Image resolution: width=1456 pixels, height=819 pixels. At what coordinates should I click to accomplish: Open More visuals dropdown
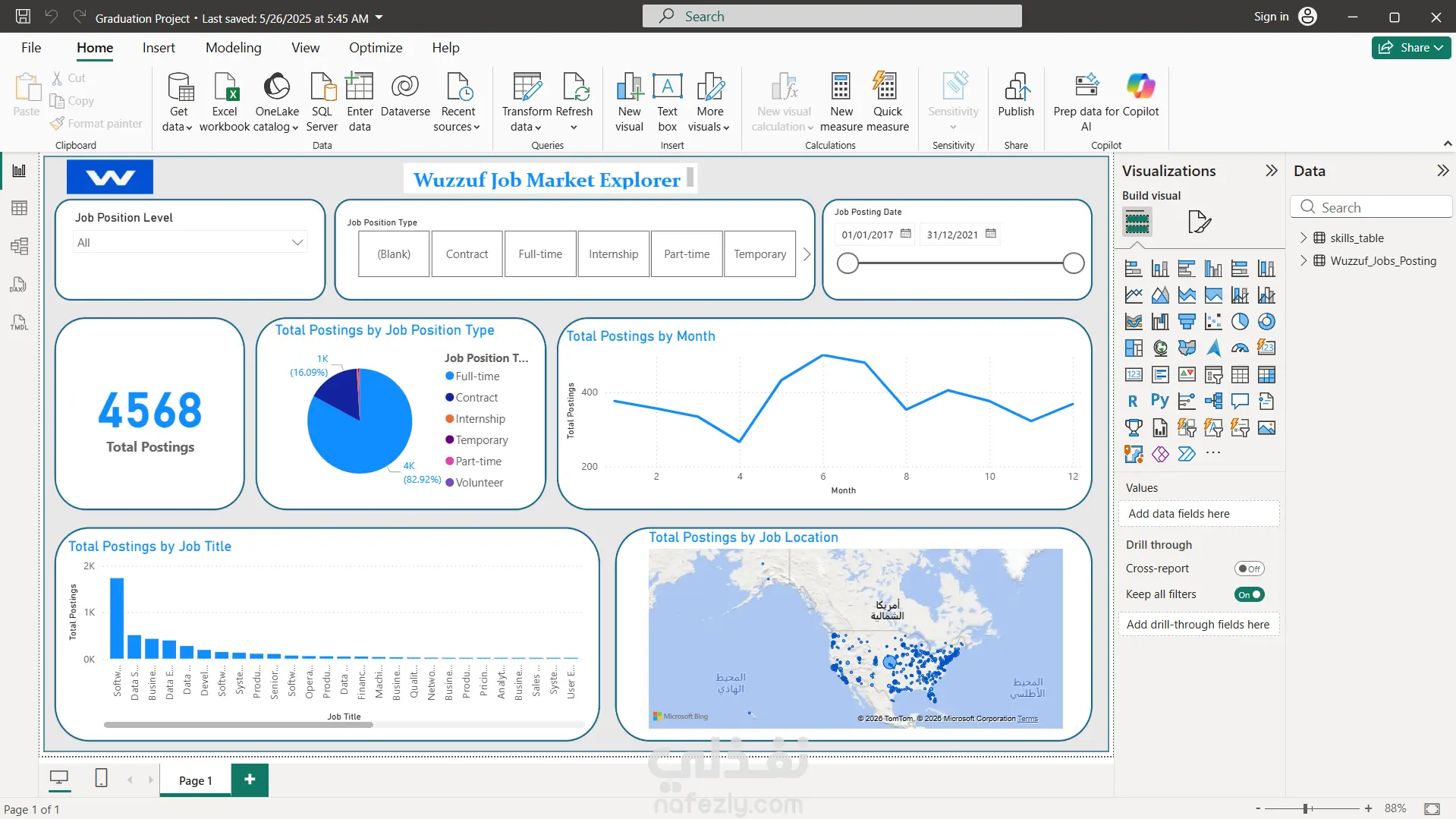[709, 102]
